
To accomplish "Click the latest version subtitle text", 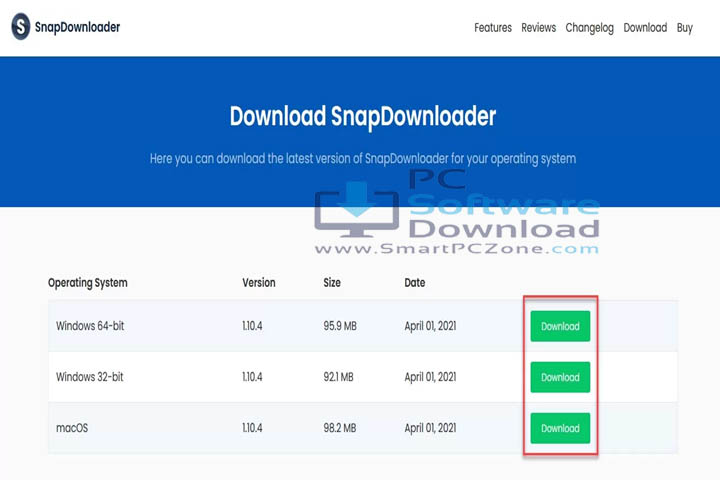I will pos(363,159).
